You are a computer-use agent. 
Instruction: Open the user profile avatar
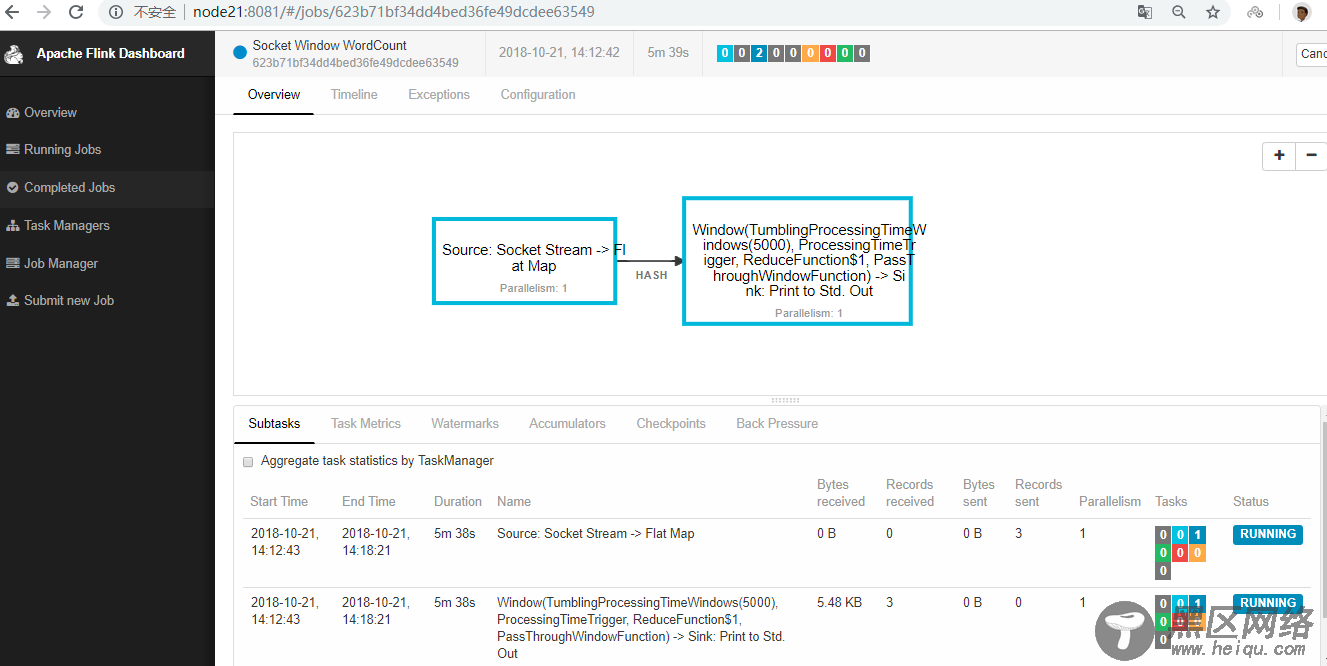pyautogui.click(x=1301, y=13)
